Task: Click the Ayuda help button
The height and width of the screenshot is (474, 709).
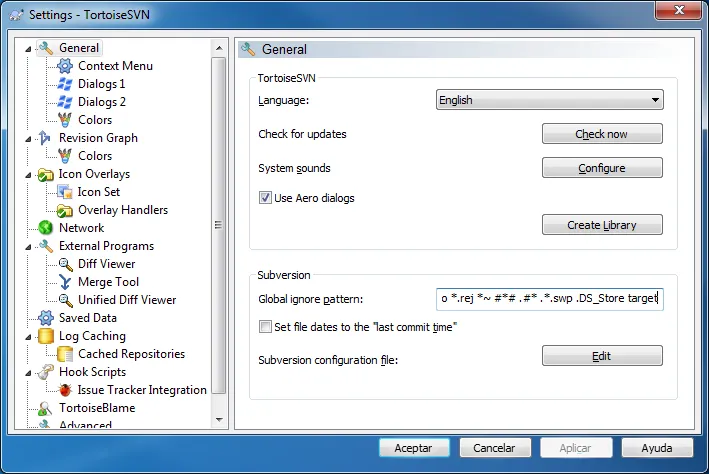Action: click(x=657, y=448)
